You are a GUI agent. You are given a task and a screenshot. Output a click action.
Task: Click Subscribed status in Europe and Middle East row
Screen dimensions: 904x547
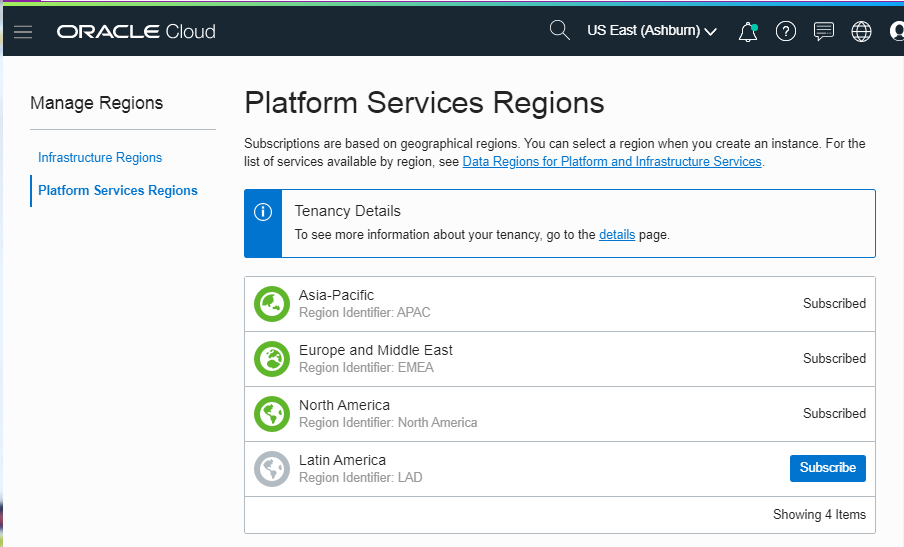click(834, 359)
